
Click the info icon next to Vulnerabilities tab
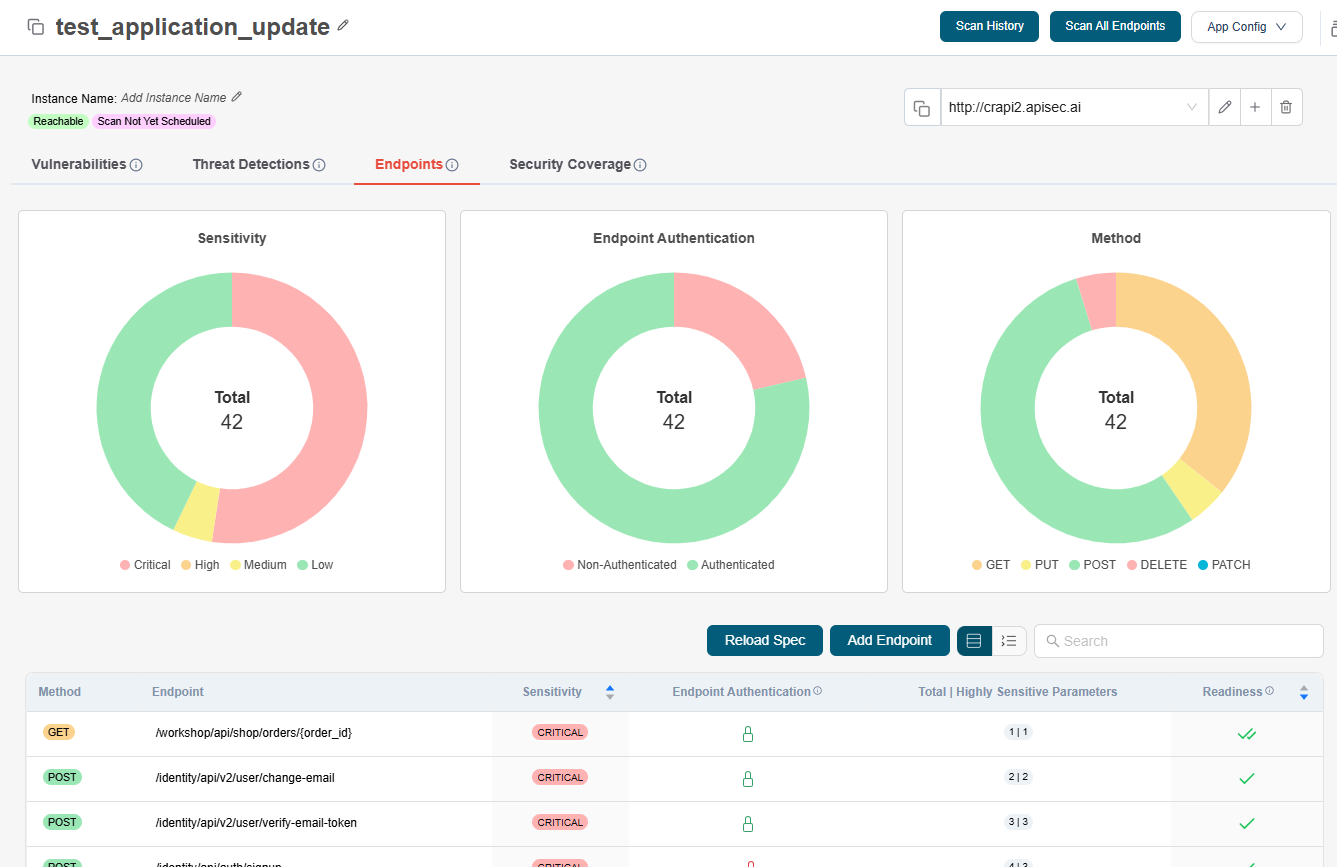137,165
